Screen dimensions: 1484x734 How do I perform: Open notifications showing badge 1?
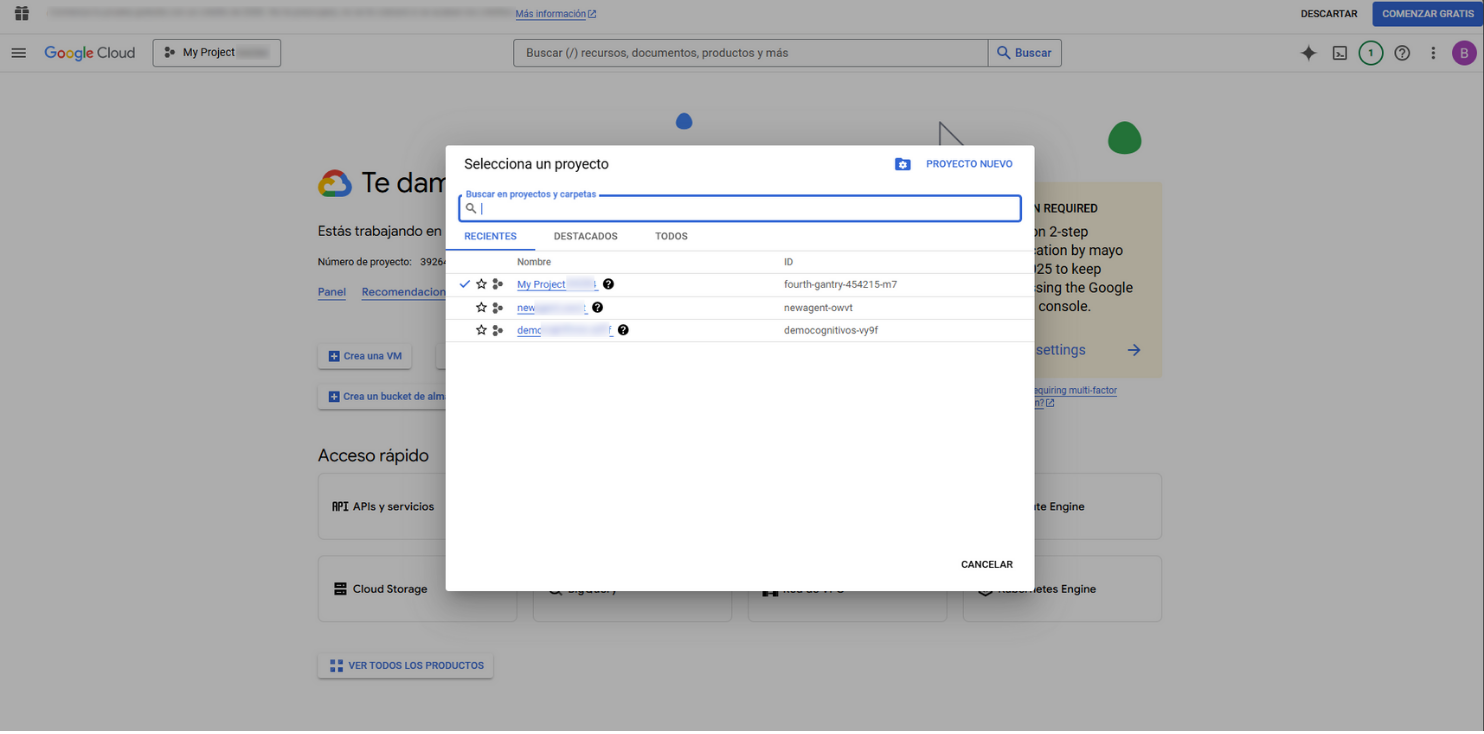[1371, 53]
